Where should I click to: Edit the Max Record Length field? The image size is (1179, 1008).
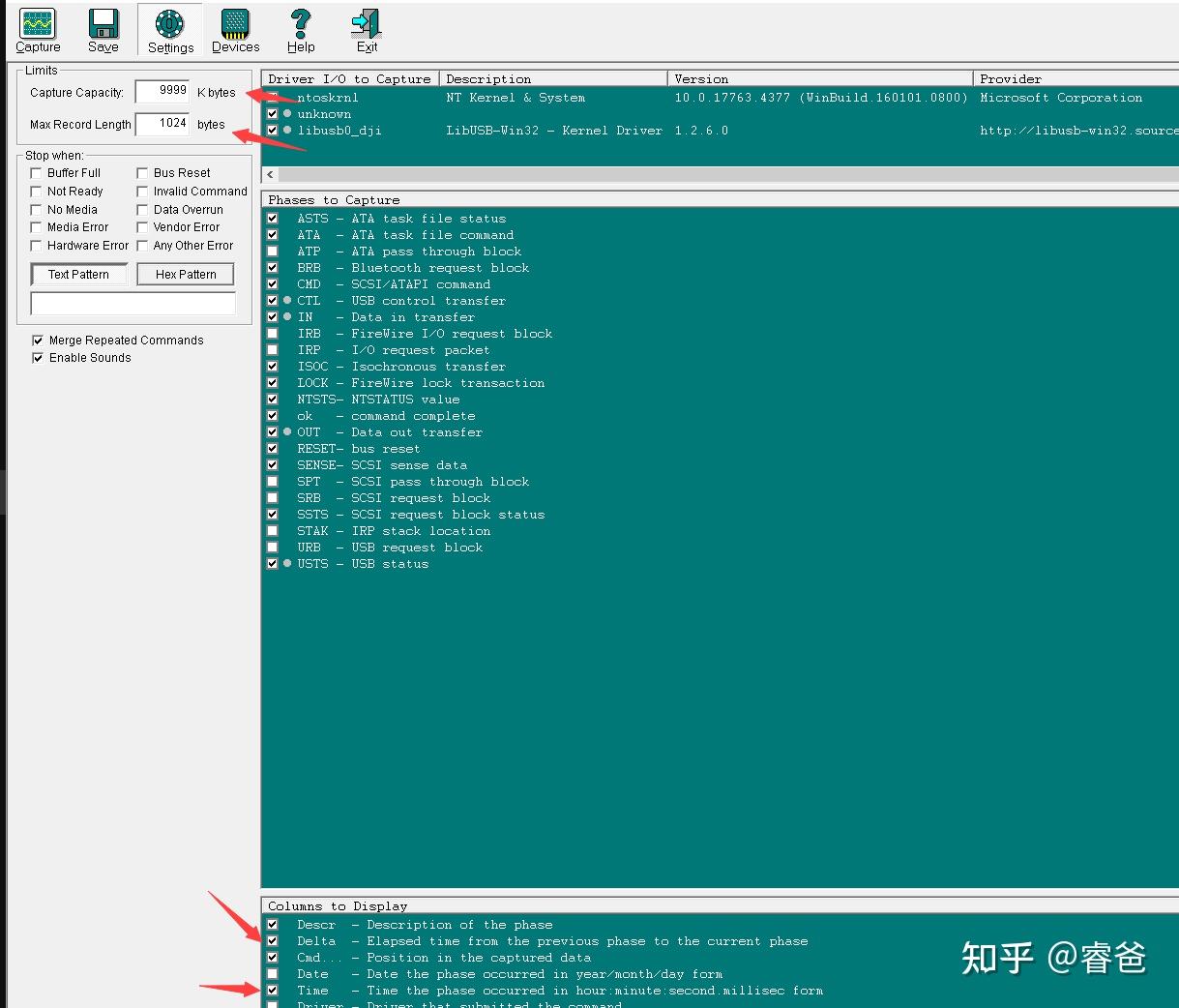(x=162, y=124)
